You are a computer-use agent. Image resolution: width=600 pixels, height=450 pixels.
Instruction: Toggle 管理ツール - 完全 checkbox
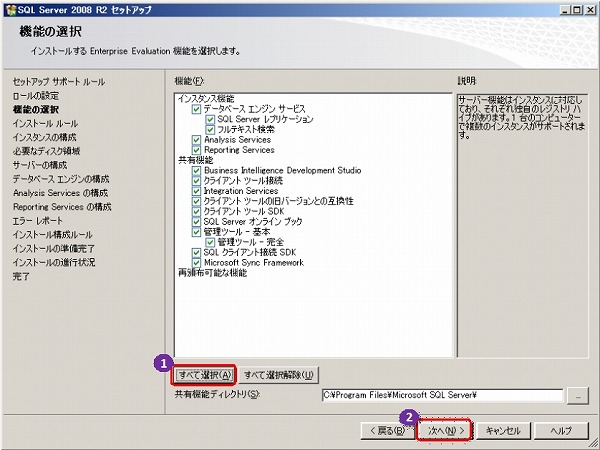point(210,242)
